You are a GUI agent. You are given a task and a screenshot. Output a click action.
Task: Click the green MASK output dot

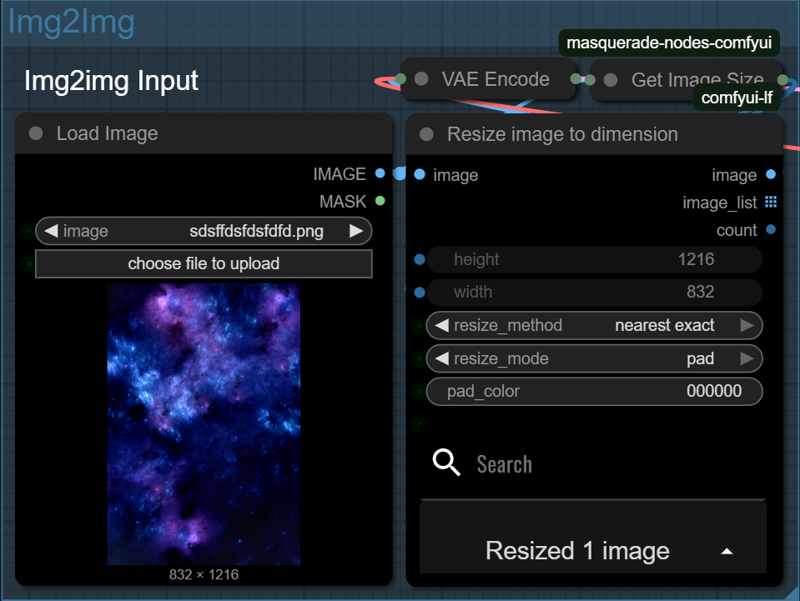tap(380, 201)
